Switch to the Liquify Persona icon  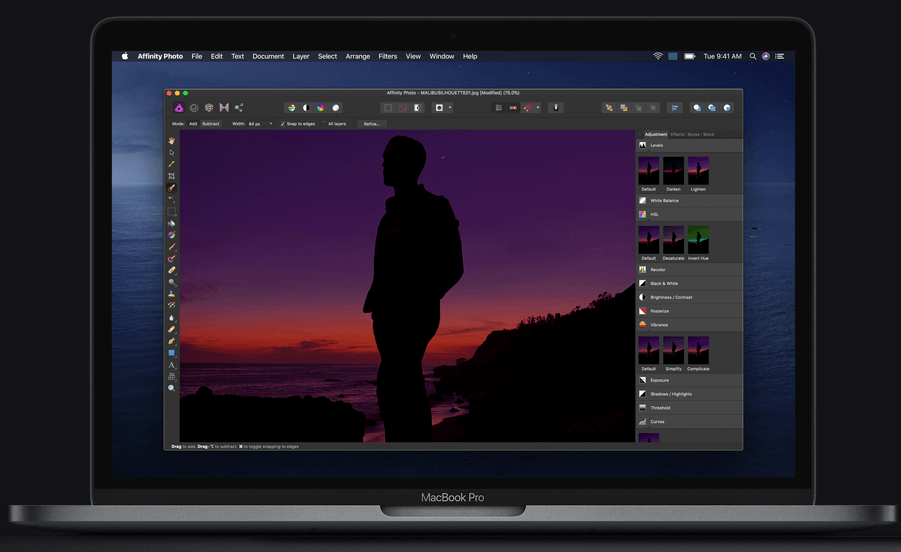pyautogui.click(x=194, y=108)
